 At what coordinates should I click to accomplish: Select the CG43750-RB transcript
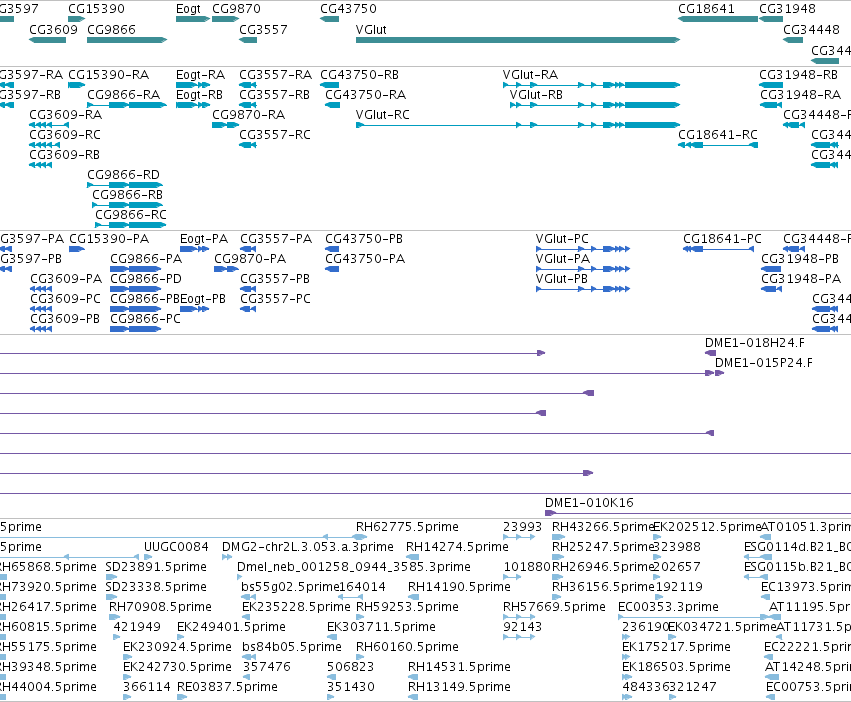329,85
